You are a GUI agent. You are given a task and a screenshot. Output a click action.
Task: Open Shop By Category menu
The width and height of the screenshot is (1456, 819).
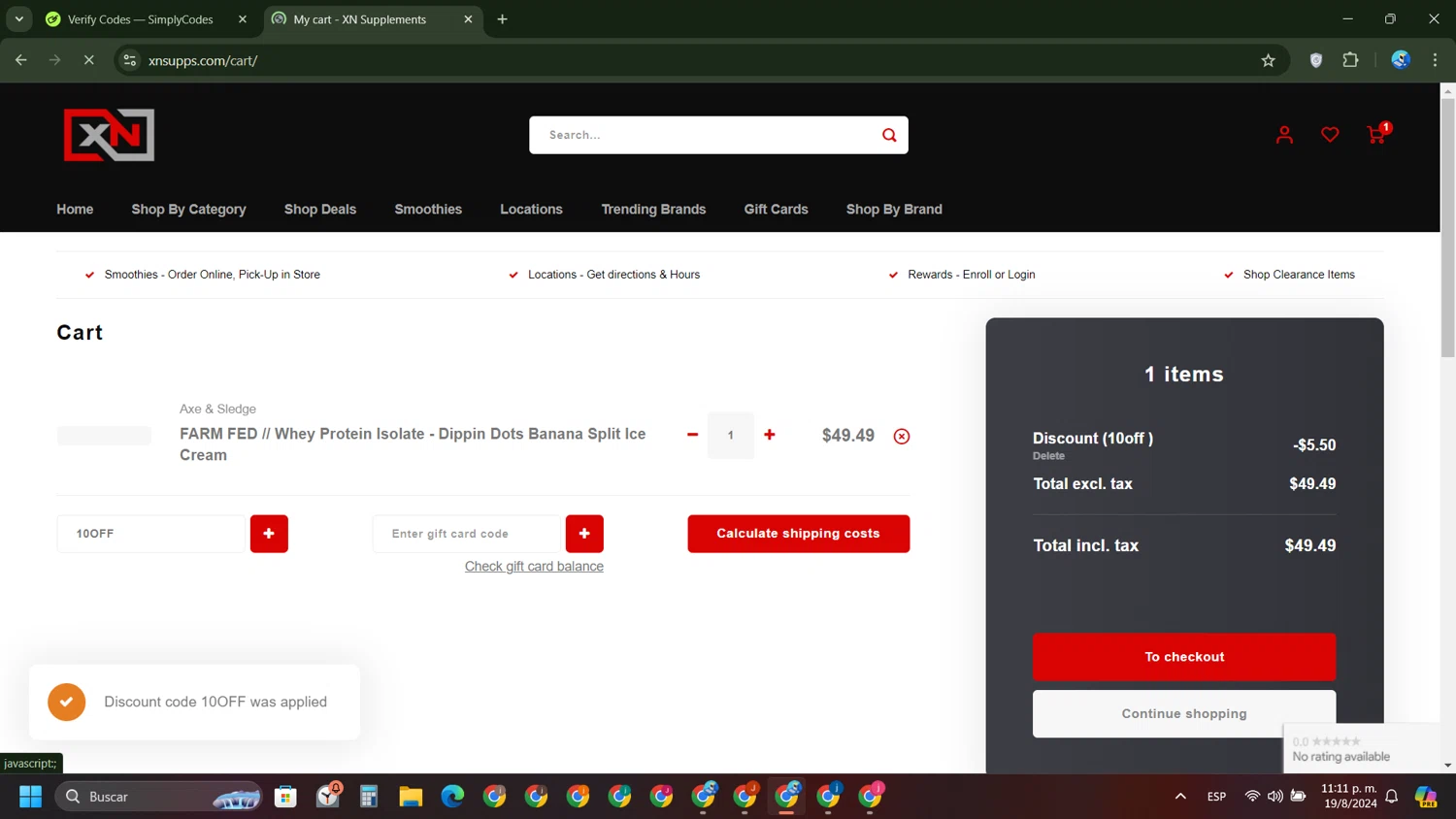click(188, 210)
